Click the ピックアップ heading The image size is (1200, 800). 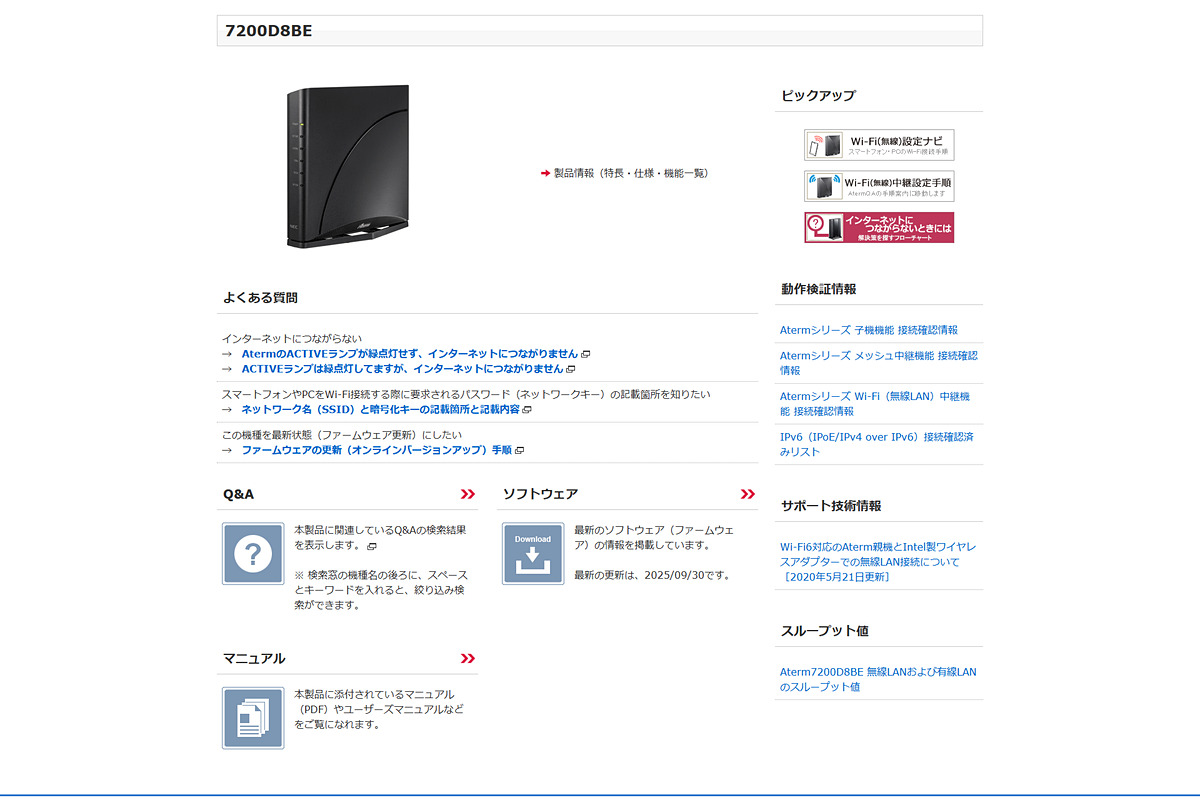click(818, 96)
